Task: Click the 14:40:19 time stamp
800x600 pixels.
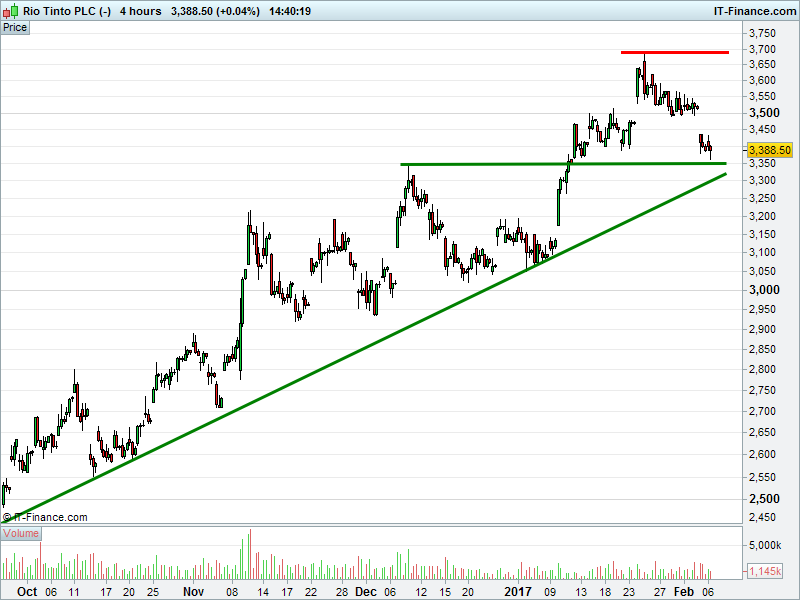Action: (290, 11)
